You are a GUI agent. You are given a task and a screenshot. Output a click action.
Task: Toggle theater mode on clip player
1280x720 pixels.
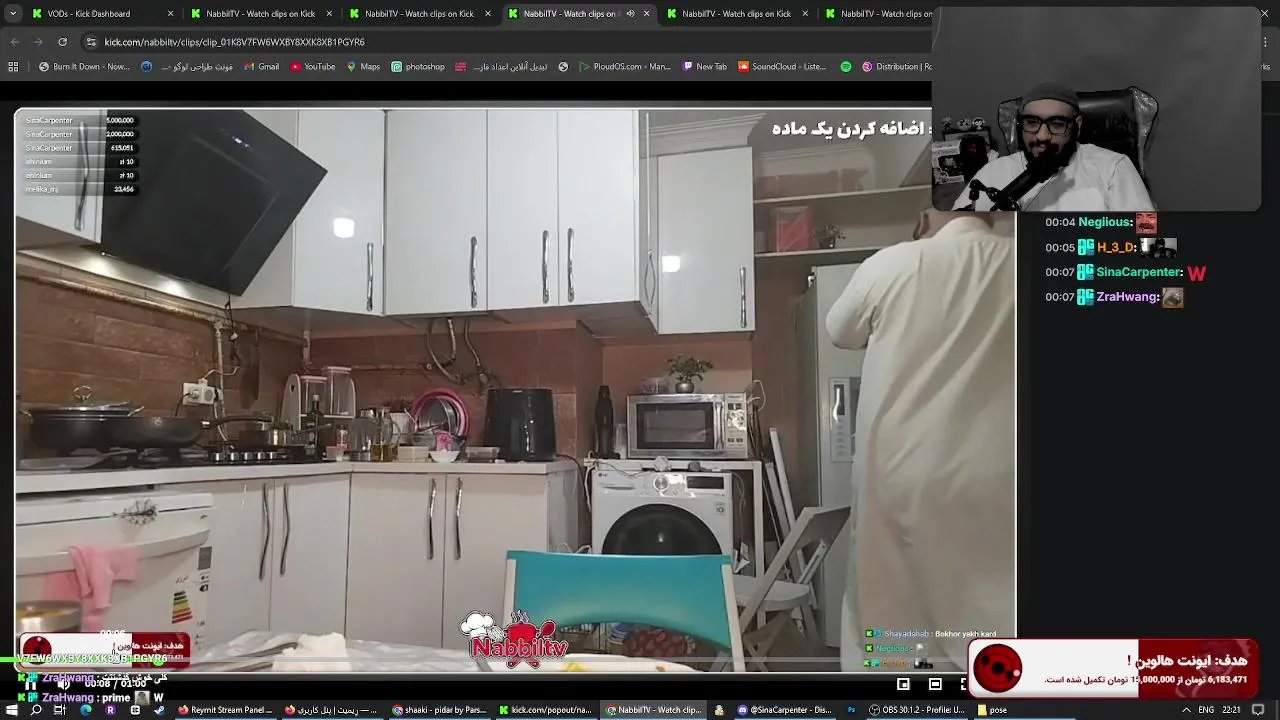935,684
